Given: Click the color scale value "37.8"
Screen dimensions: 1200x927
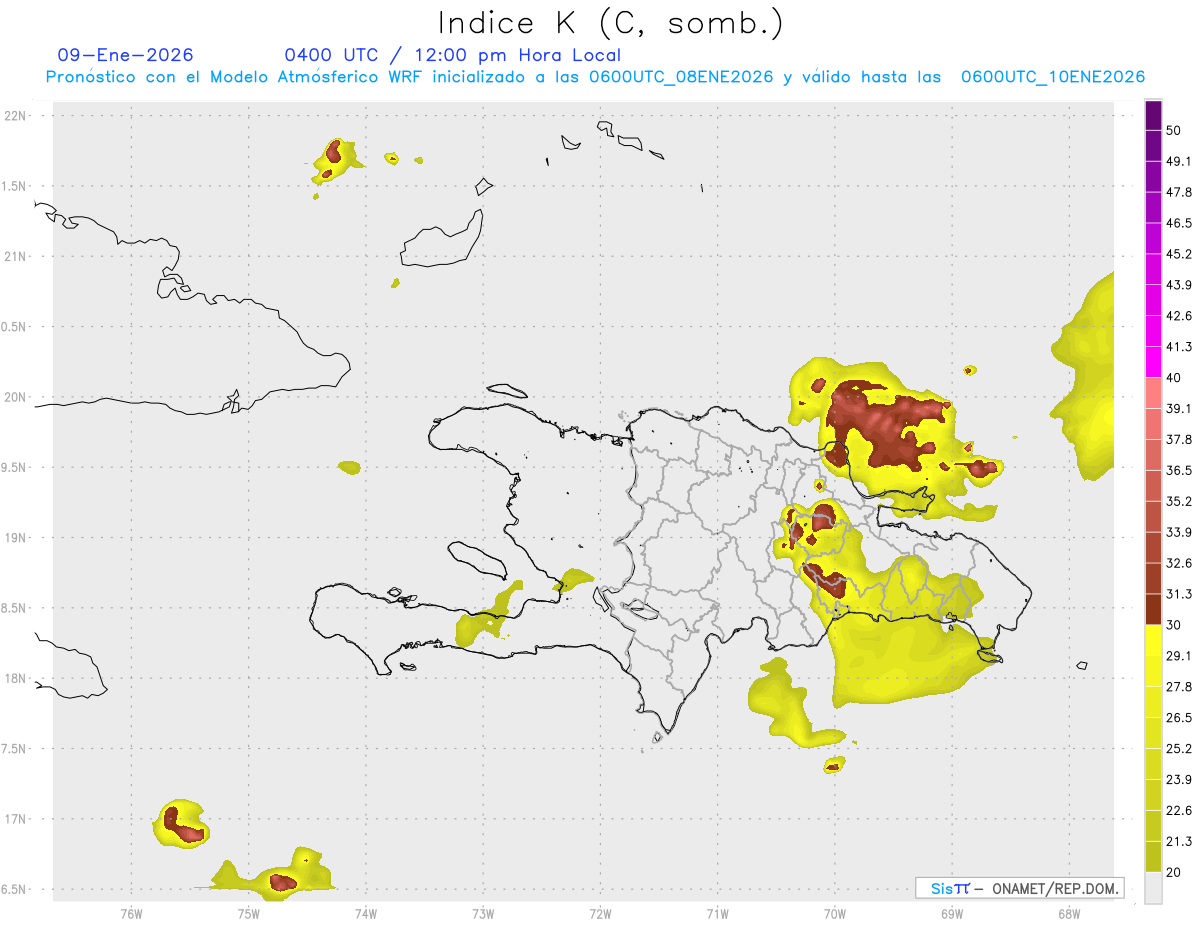Looking at the screenshot, I should (x=1179, y=439).
